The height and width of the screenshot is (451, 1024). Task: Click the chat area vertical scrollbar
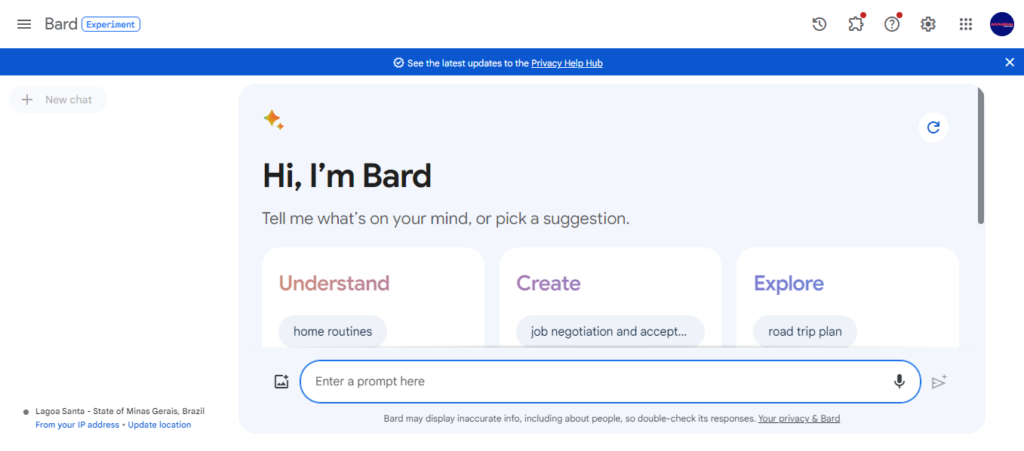[980, 157]
